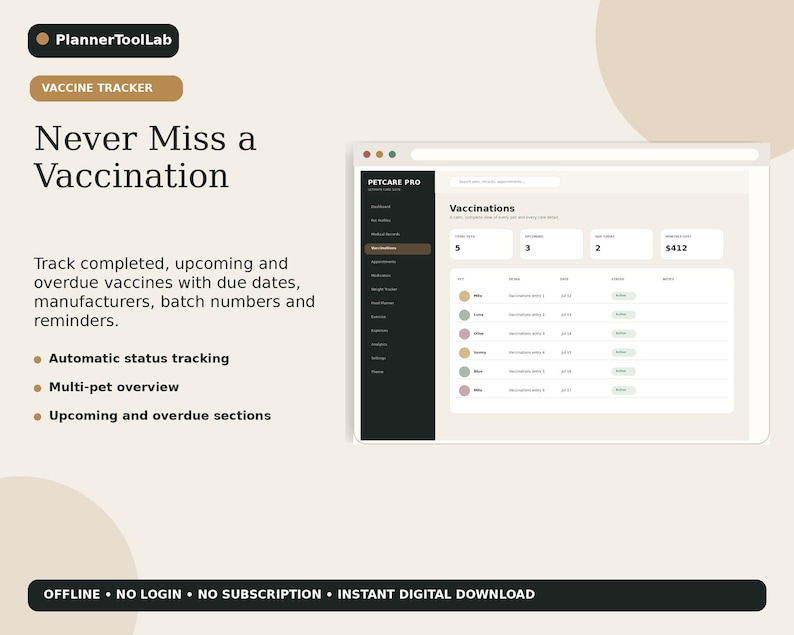Click the browser address bar in mockup
Image resolution: width=794 pixels, height=635 pixels.
pyautogui.click(x=585, y=154)
